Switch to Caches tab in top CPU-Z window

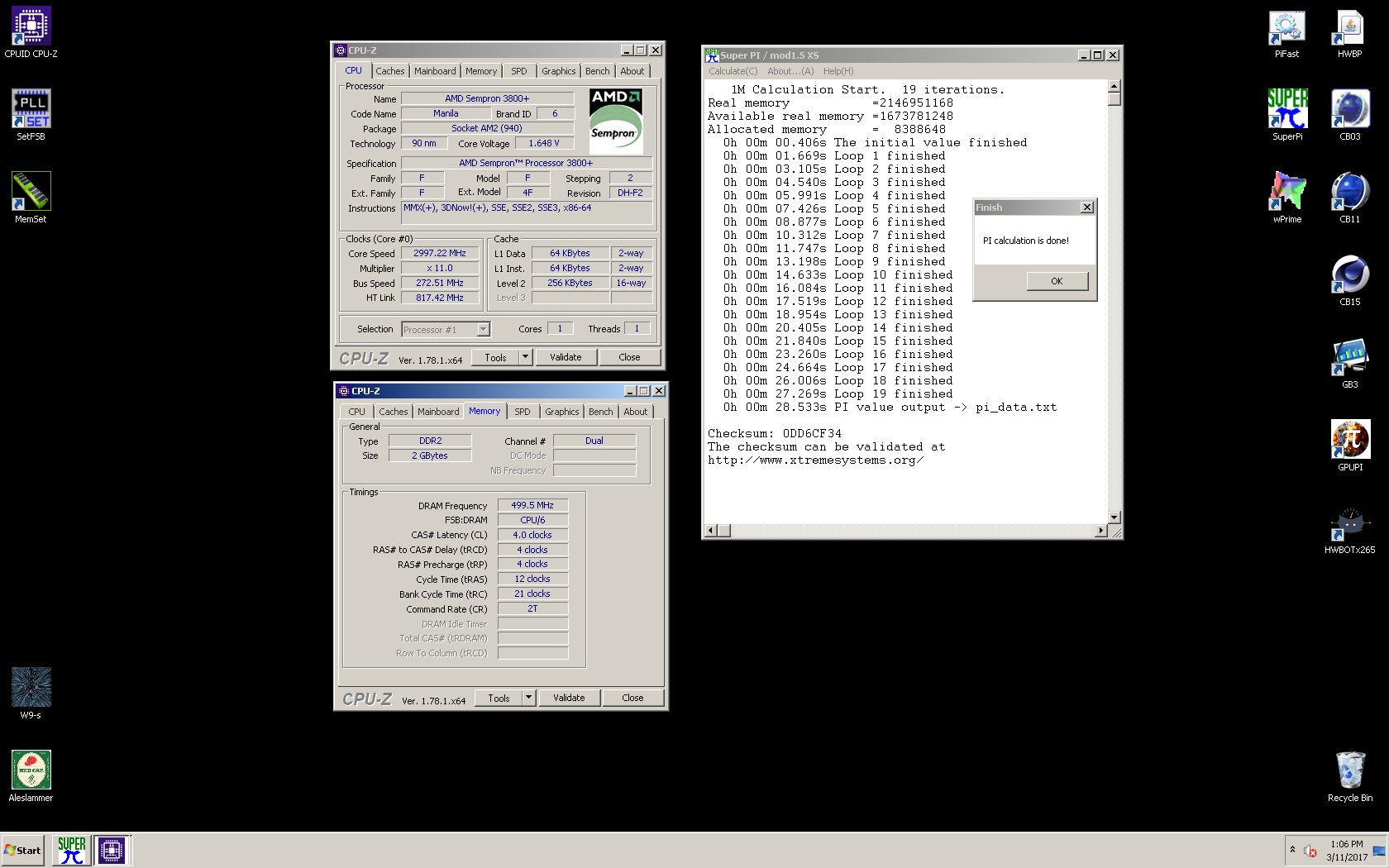[x=390, y=71]
